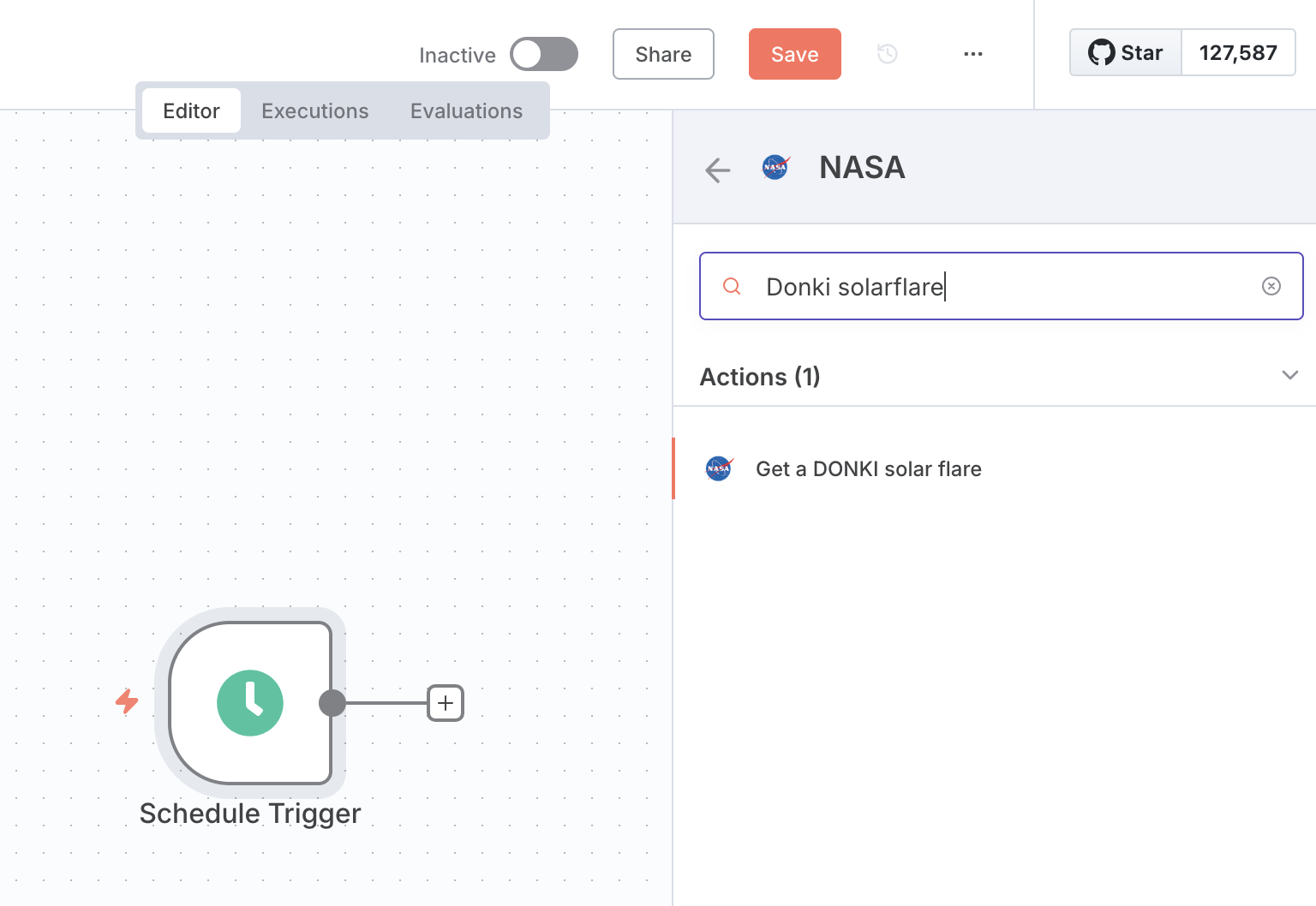1316x906 pixels.
Task: Click the GitHub Star button
Action: (1126, 53)
